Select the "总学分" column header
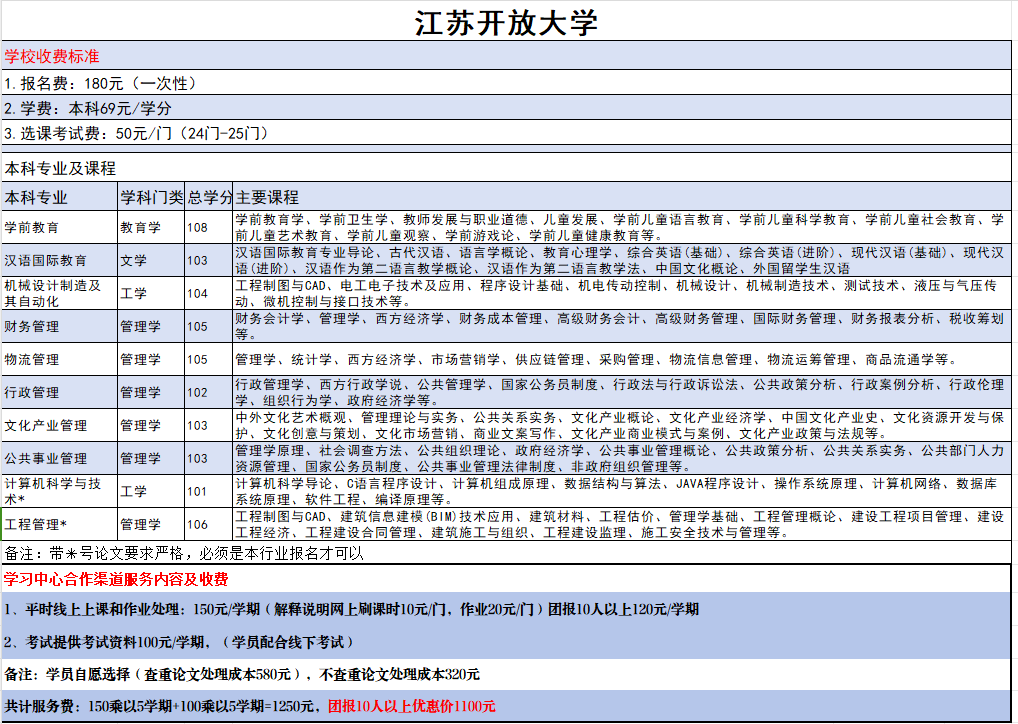1018x724 pixels. click(x=208, y=197)
